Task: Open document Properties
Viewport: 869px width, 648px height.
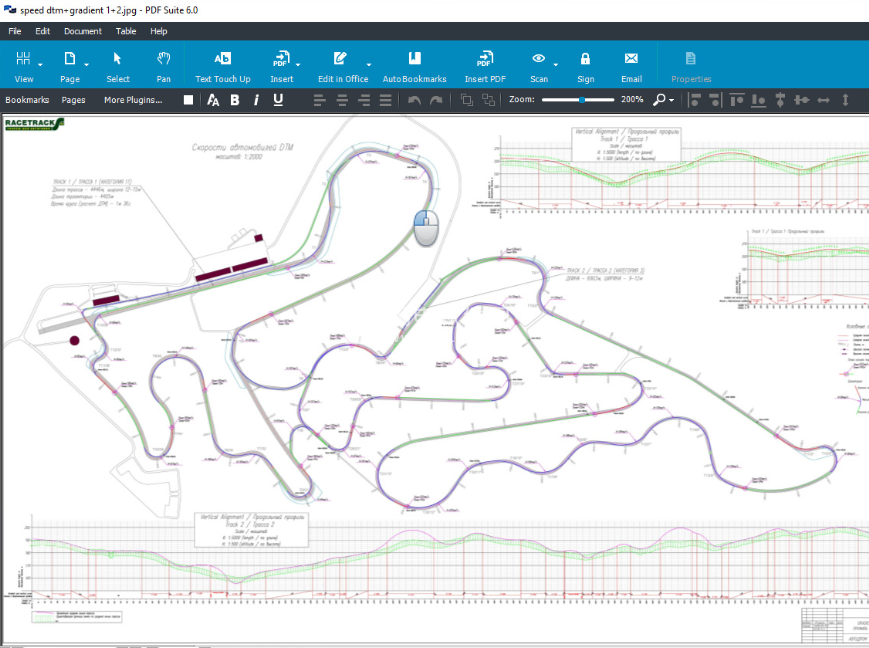Action: [691, 66]
